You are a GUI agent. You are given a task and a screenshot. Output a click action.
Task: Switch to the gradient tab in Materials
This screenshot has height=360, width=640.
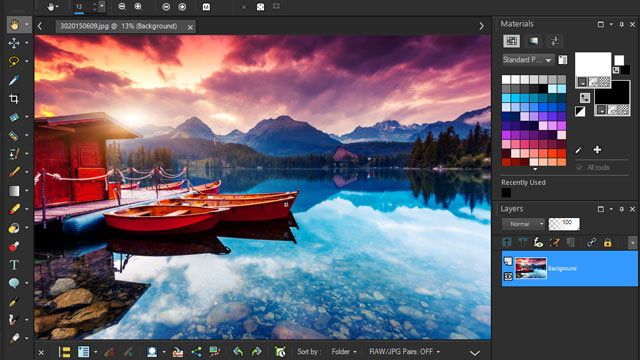point(533,41)
